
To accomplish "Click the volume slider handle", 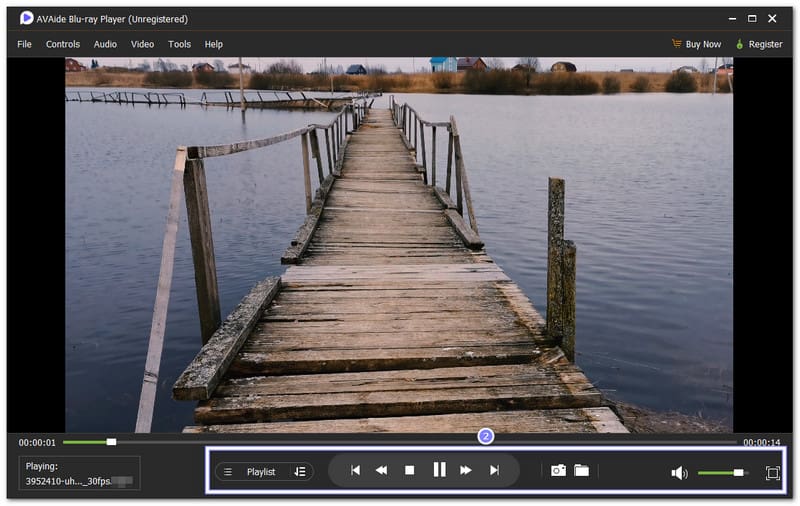I will coord(738,472).
